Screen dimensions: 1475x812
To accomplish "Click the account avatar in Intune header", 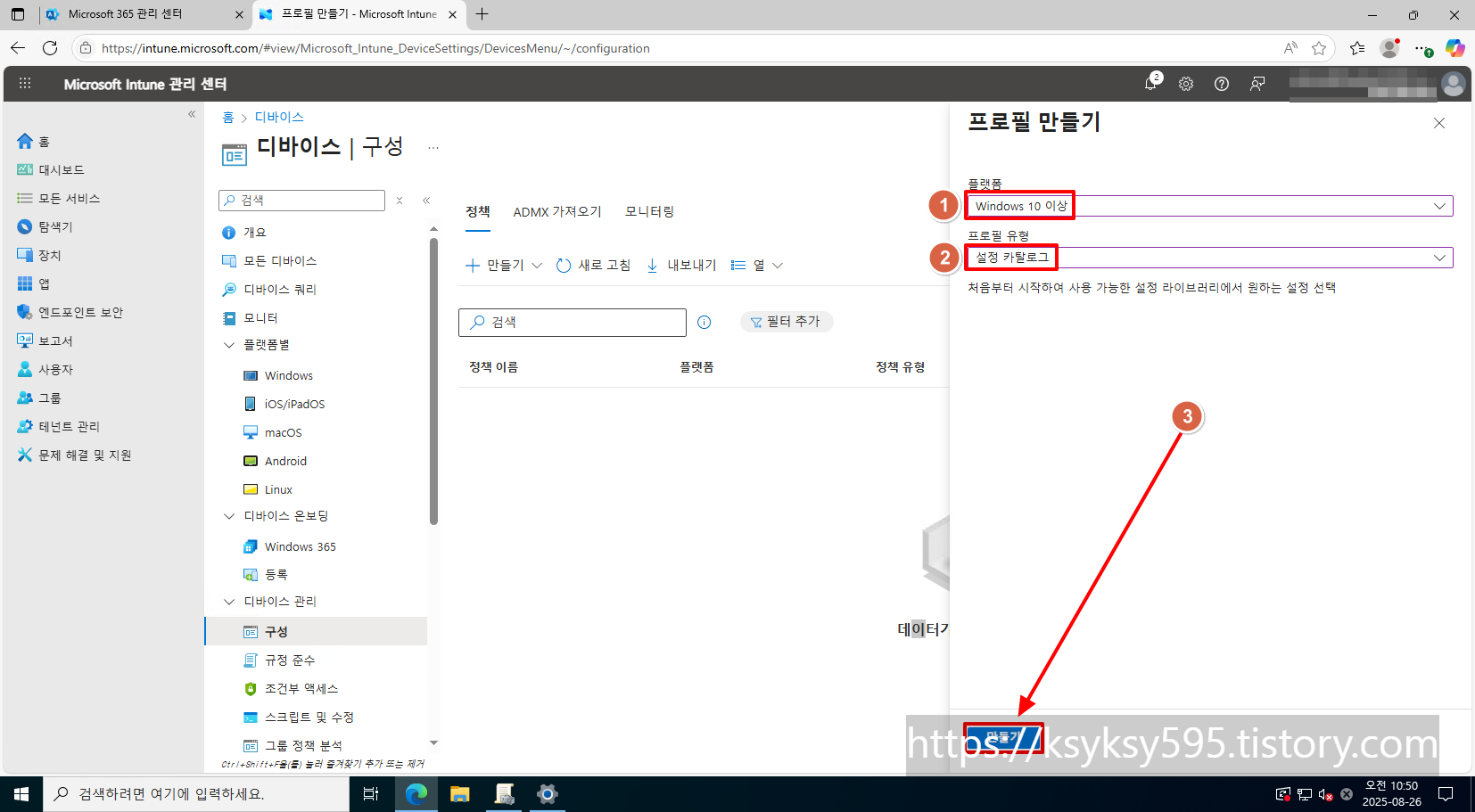I will [1454, 84].
